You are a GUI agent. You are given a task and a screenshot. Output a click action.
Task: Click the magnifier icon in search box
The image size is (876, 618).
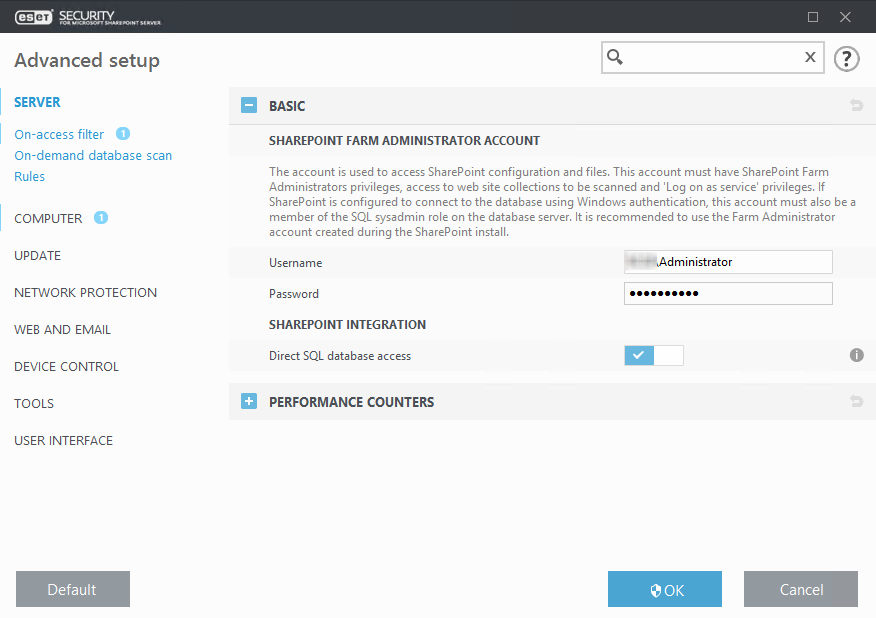[x=616, y=57]
